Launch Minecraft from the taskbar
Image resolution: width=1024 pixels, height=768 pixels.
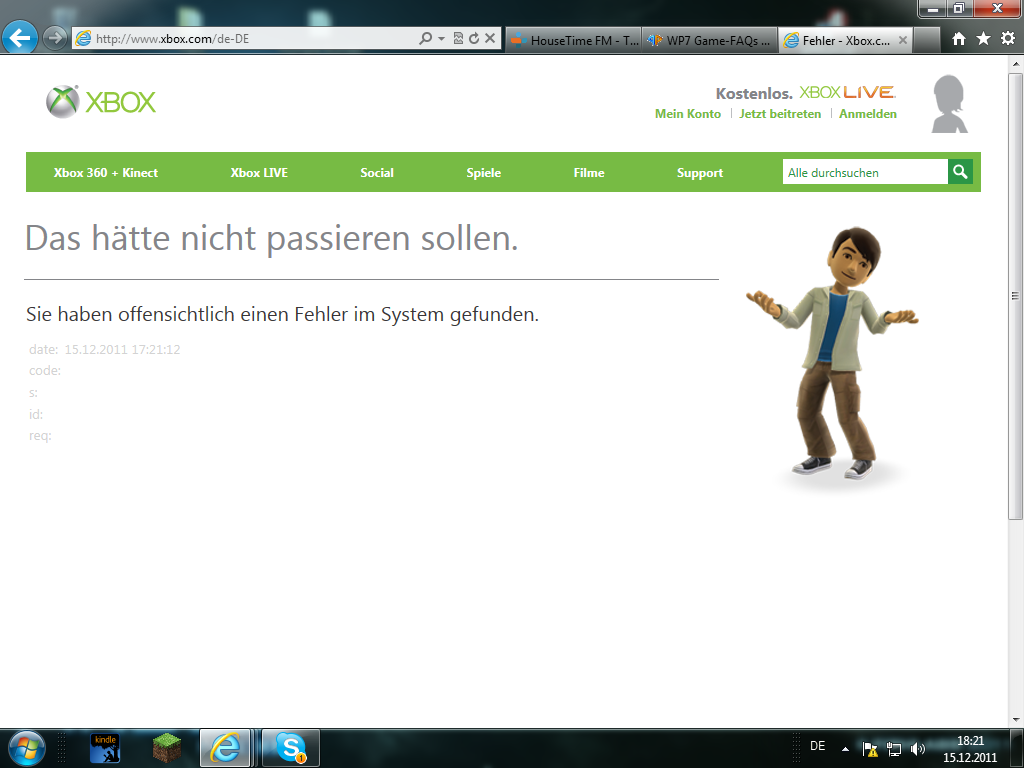click(167, 748)
